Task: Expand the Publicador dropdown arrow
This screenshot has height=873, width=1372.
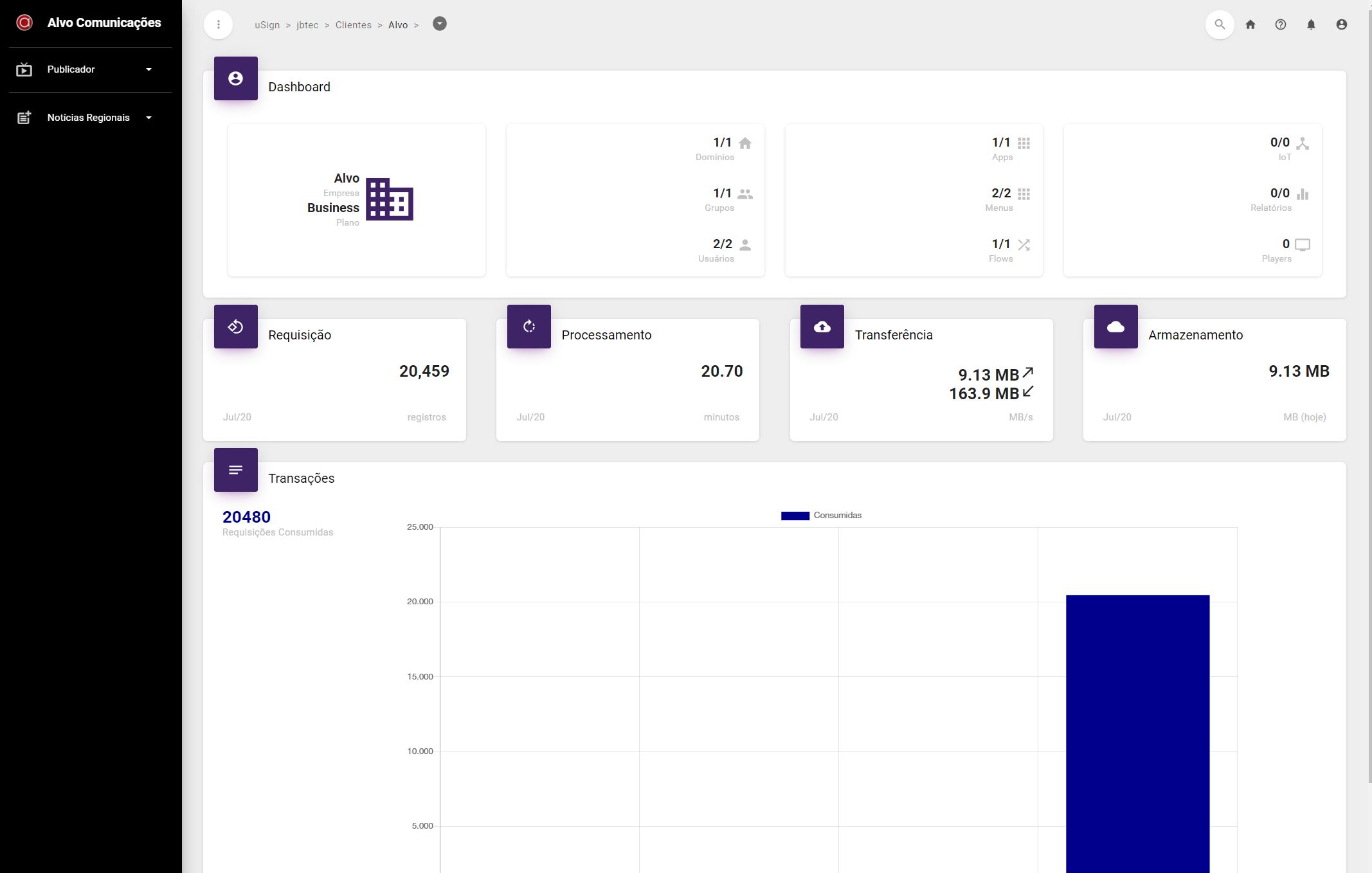Action: point(149,69)
